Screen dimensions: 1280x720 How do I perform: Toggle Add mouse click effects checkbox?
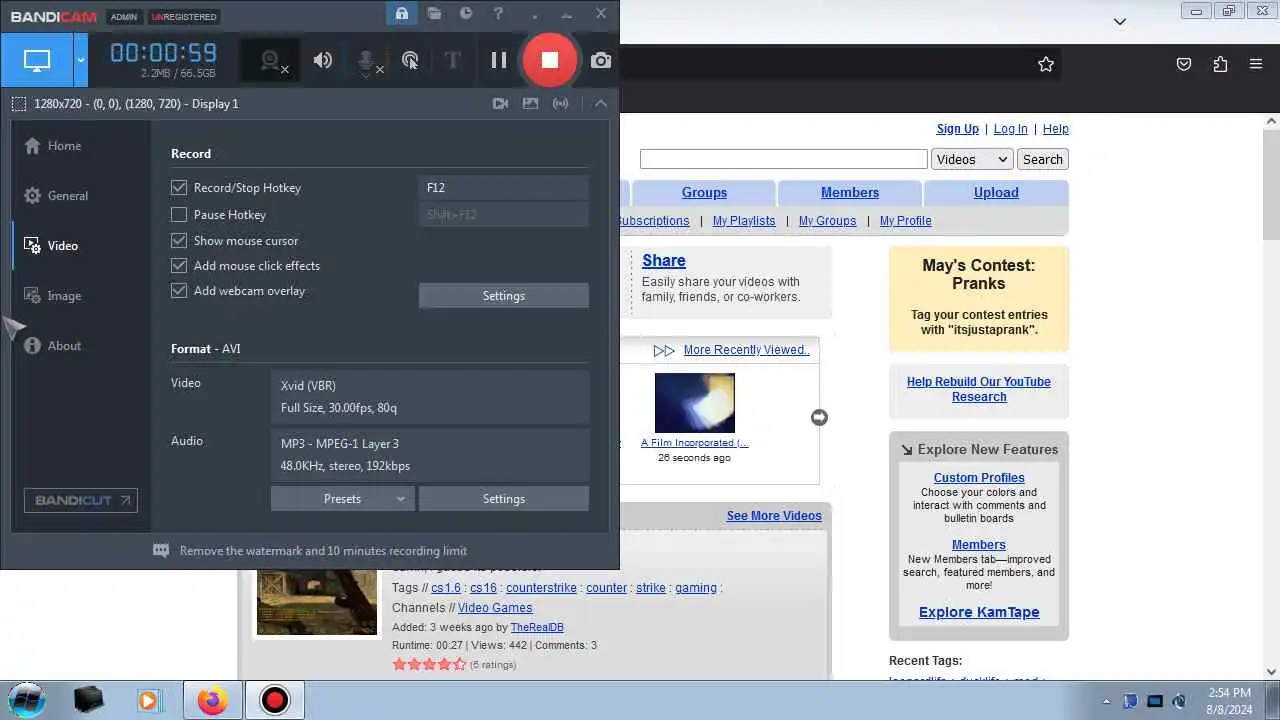click(179, 266)
